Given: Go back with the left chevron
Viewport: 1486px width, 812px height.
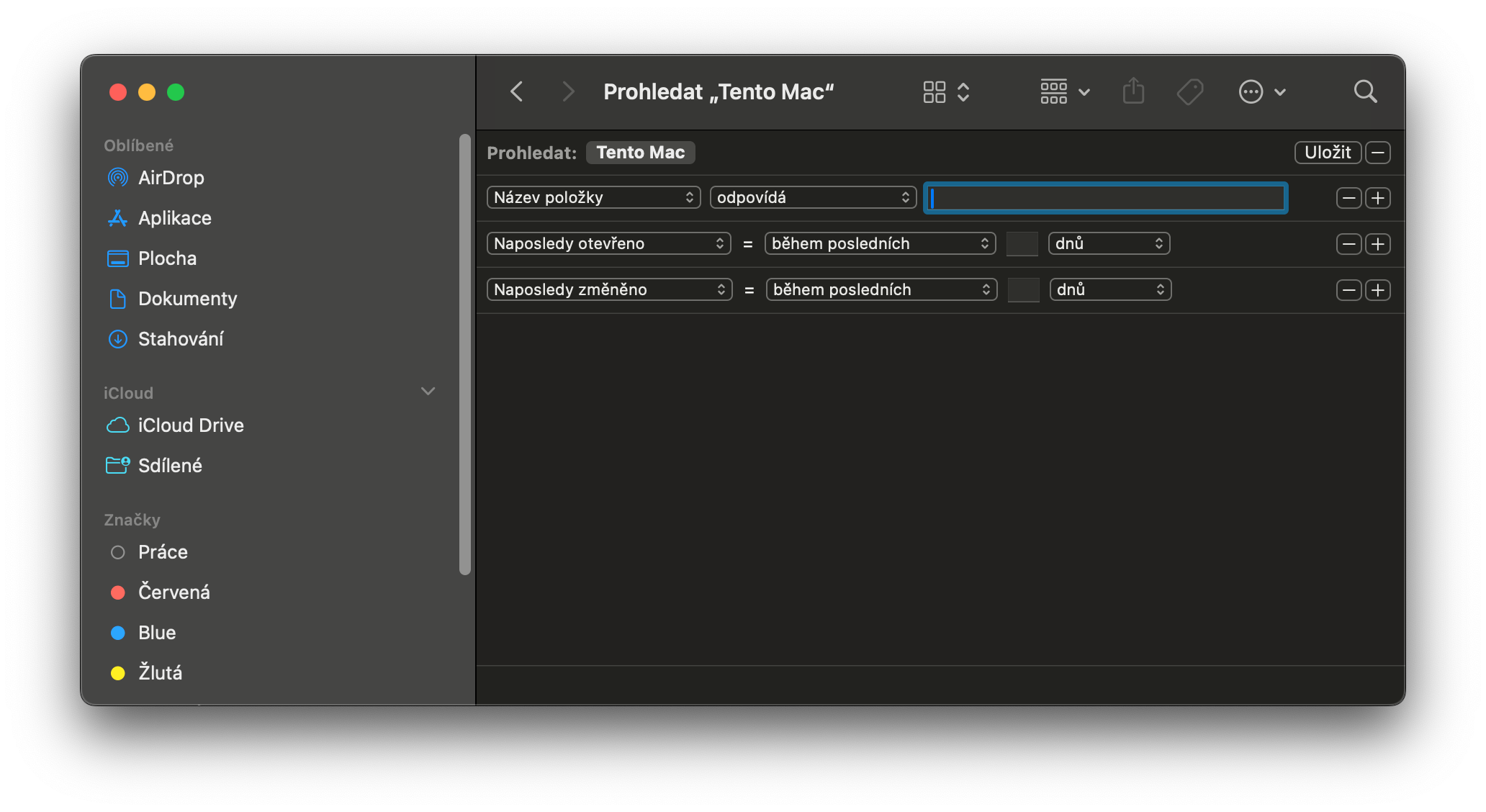Looking at the screenshot, I should click(516, 91).
